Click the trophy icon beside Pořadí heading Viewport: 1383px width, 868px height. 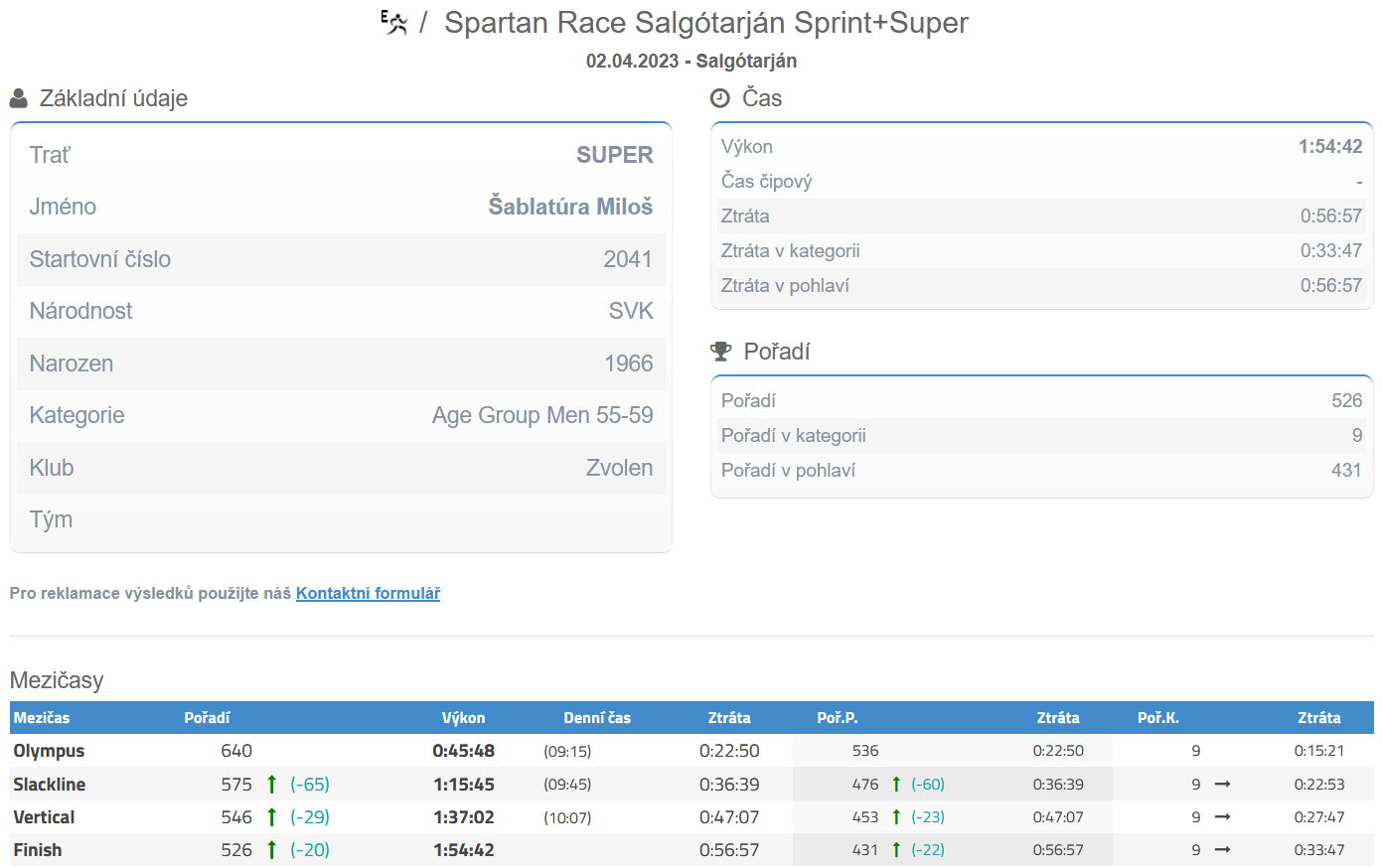721,352
